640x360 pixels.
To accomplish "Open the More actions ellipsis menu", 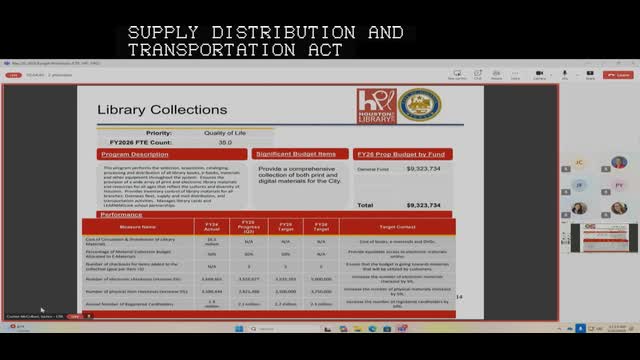I will point(515,75).
